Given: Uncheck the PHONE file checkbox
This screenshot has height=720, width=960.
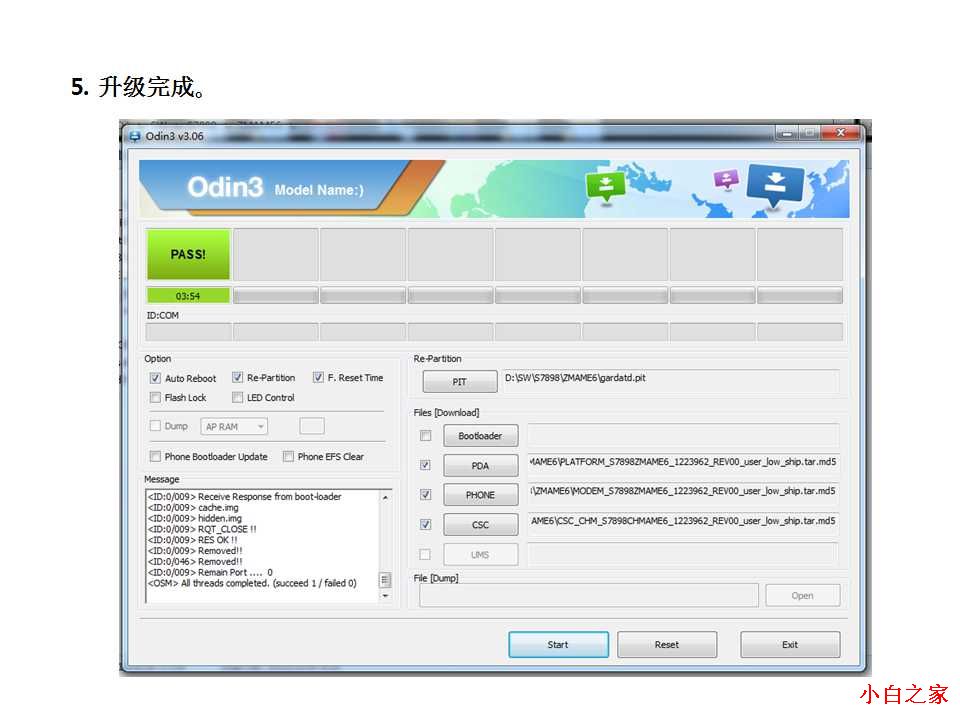Looking at the screenshot, I should tap(426, 495).
